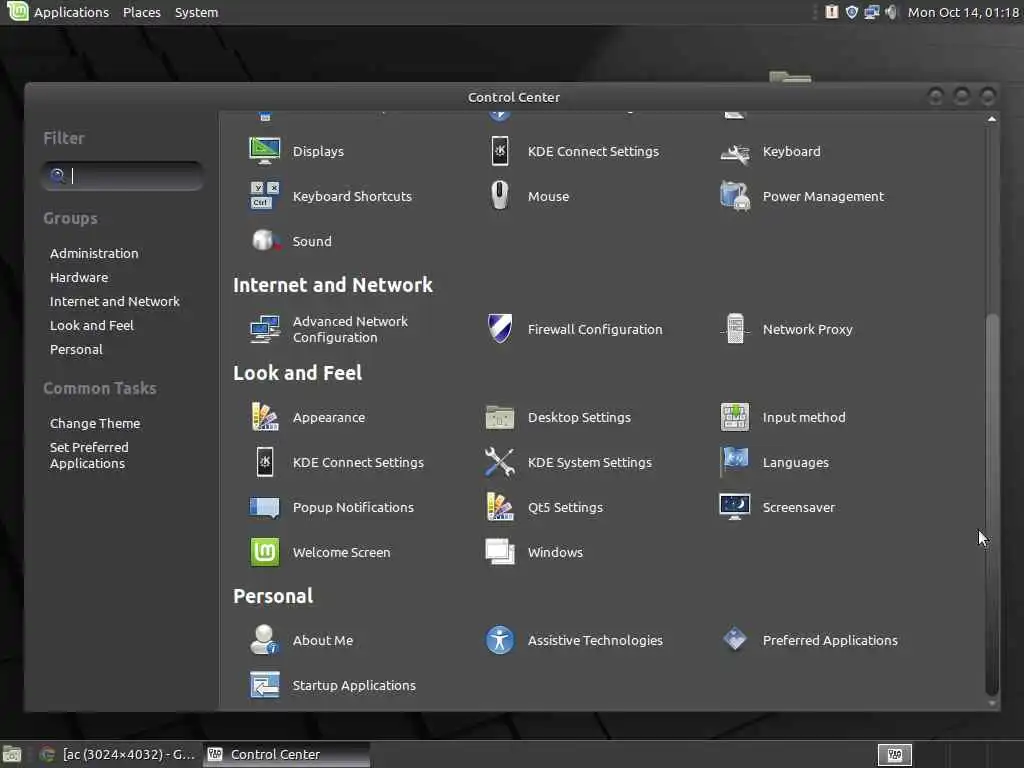
Task: Click the network icon in system tray
Action: tap(871, 12)
